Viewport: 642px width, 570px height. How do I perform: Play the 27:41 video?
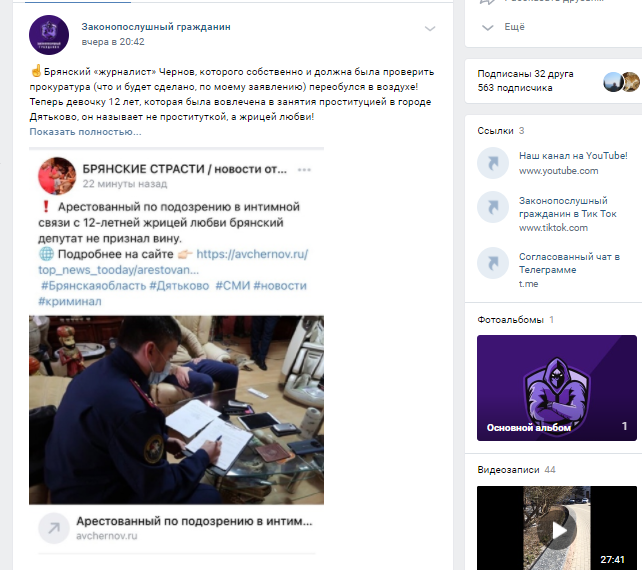point(556,530)
